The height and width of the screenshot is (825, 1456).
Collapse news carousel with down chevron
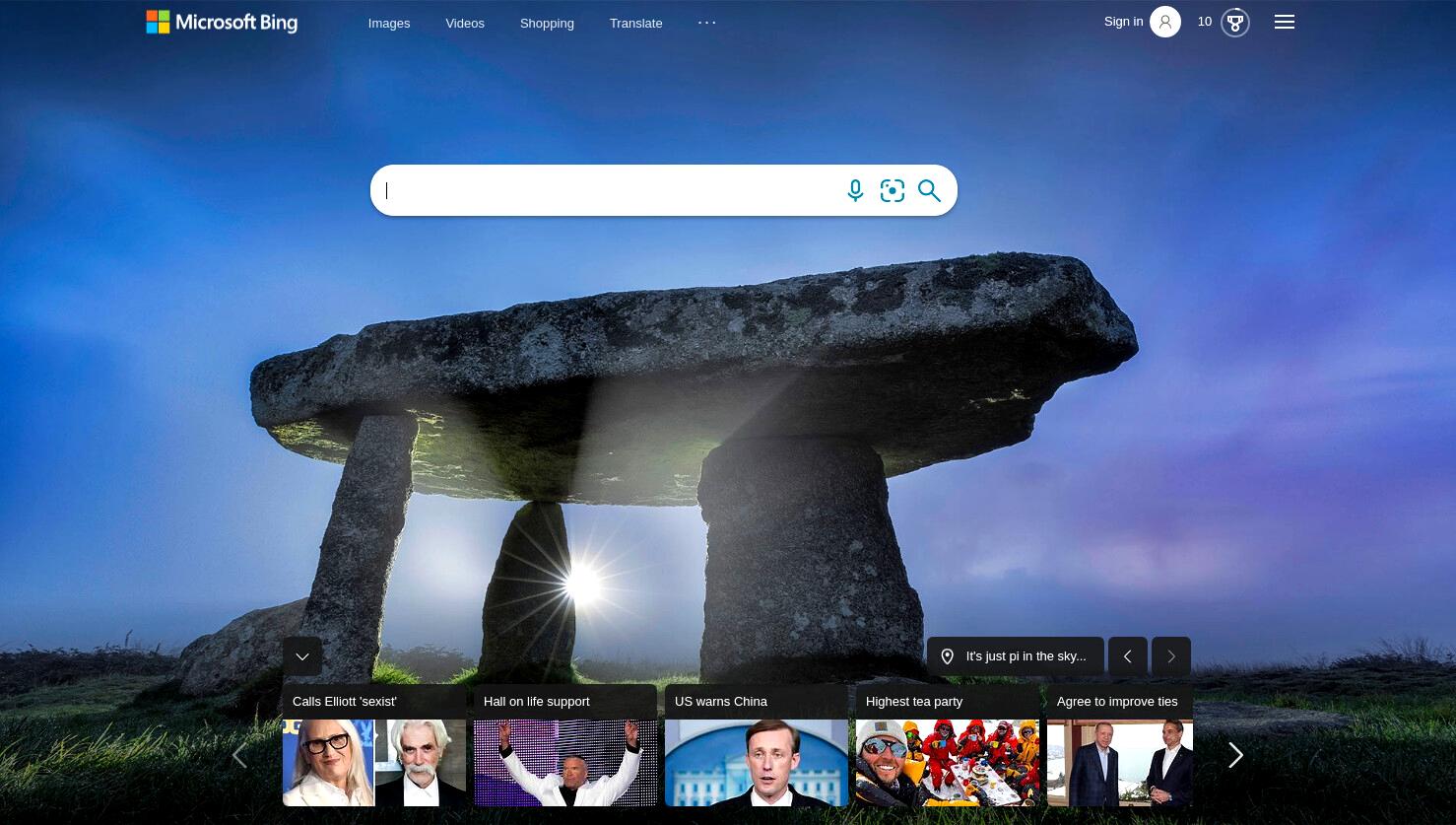(302, 656)
